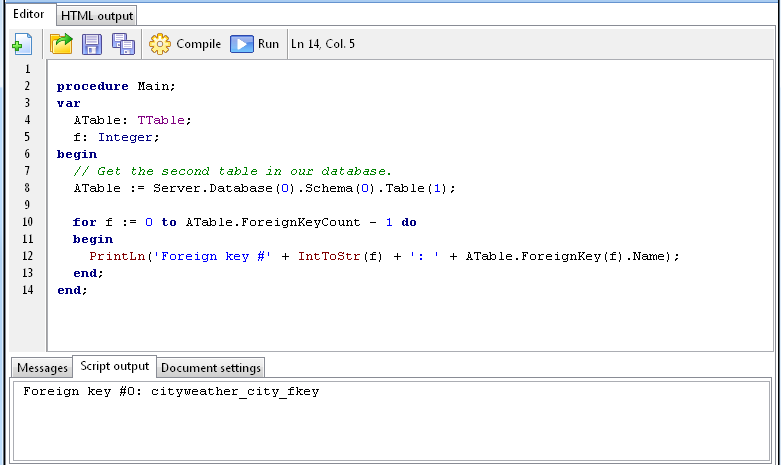Click the 'Foreign key #0' output line
The image size is (781, 465).
[171, 391]
